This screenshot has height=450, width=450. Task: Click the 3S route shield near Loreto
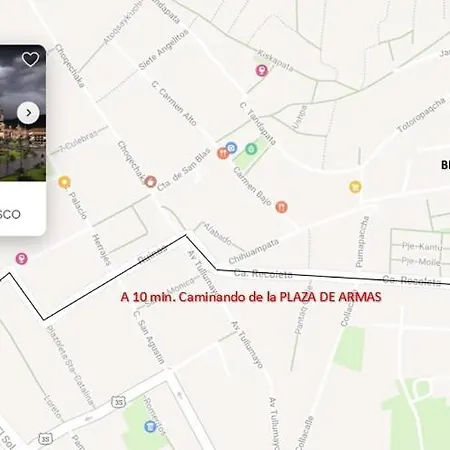pos(45,439)
